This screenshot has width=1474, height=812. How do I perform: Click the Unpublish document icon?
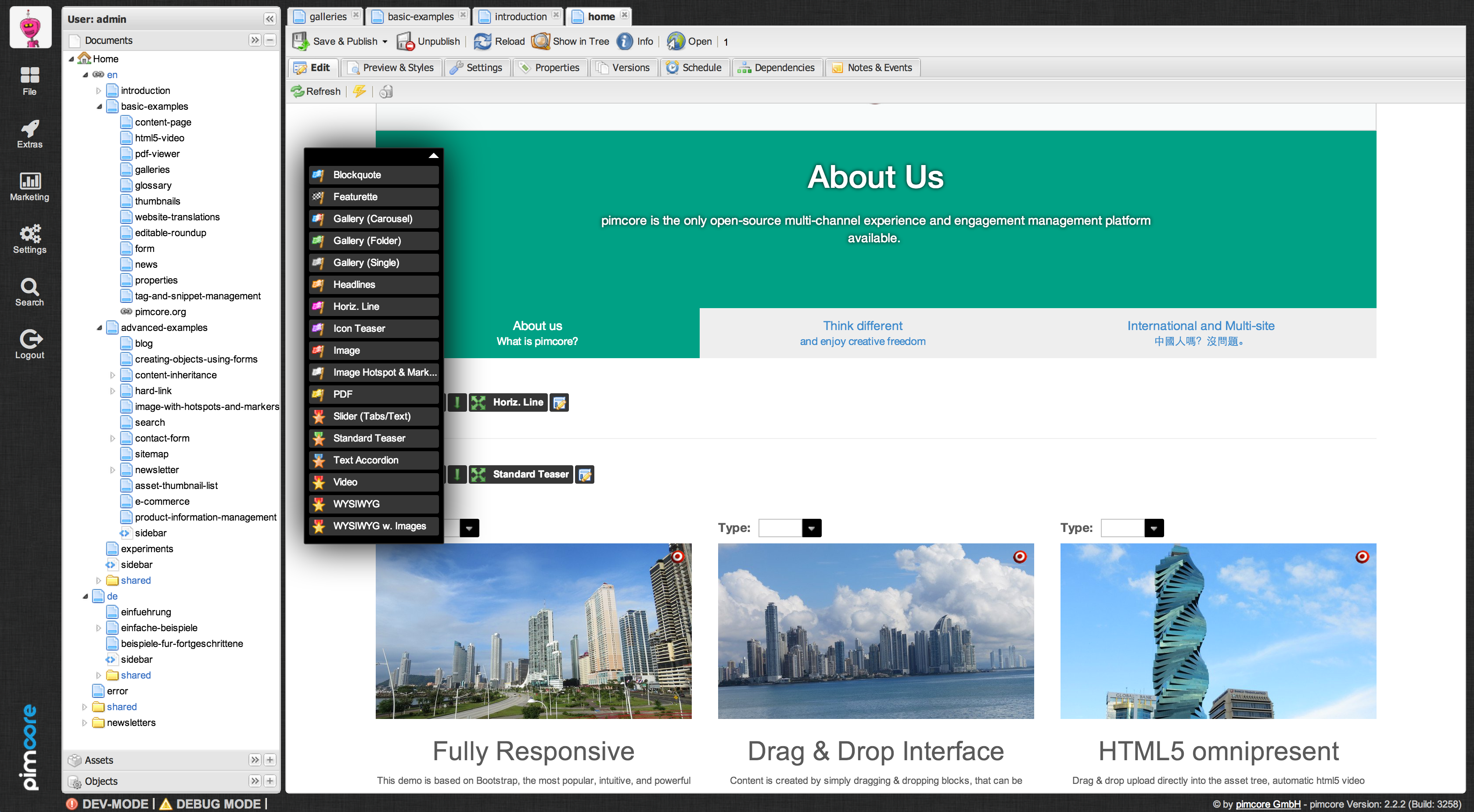point(405,41)
